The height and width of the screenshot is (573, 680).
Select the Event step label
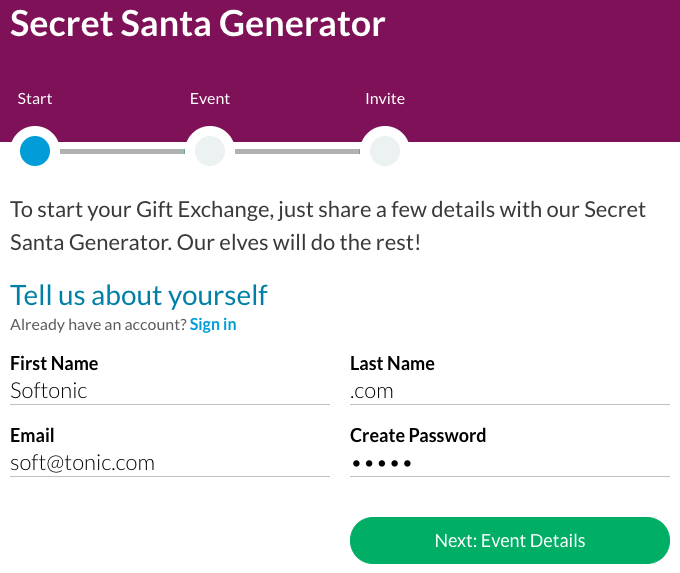tap(210, 99)
